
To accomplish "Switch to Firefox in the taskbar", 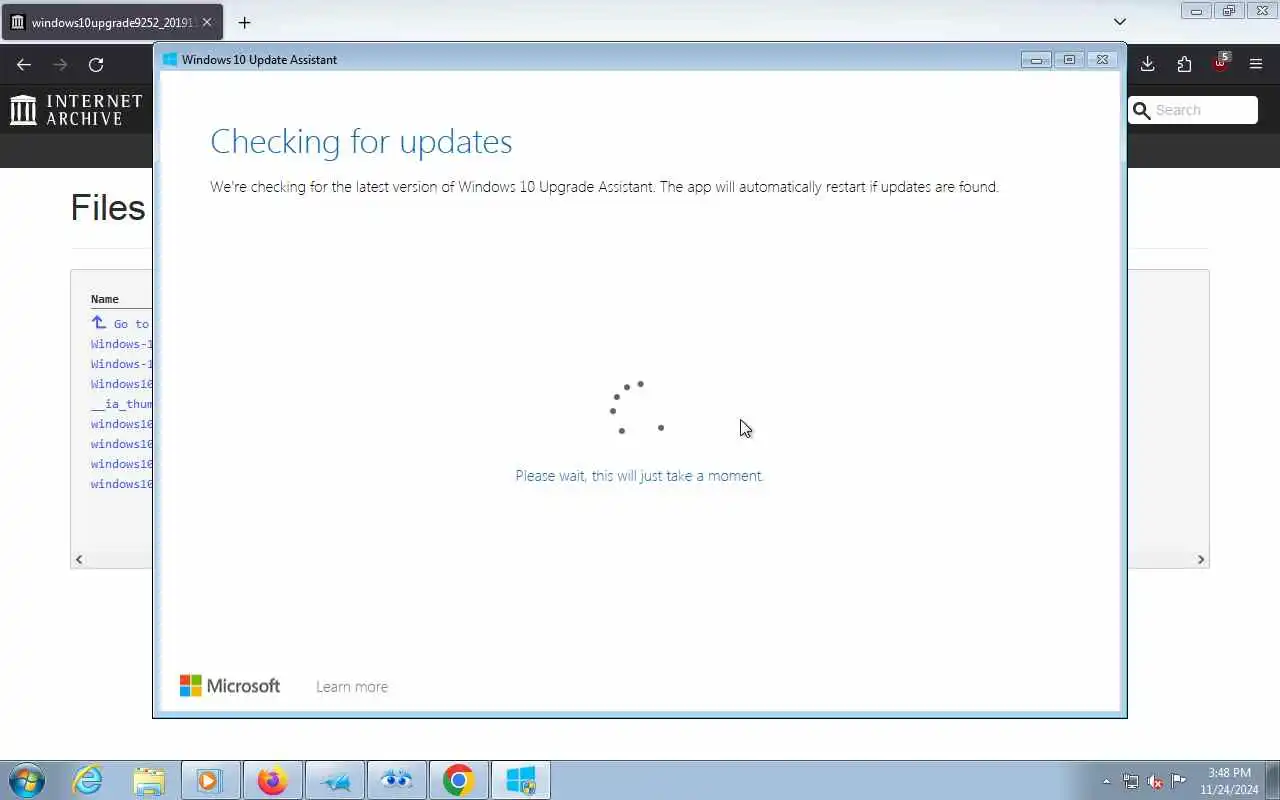I will (272, 780).
